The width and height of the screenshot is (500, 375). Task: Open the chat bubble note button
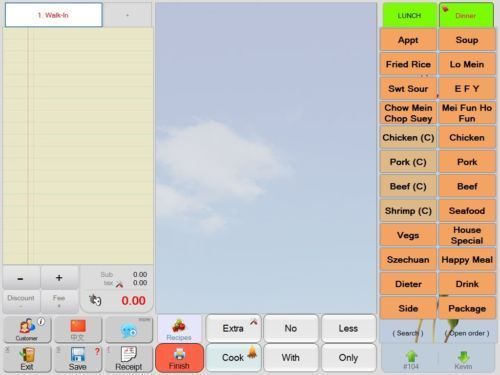[129, 330]
